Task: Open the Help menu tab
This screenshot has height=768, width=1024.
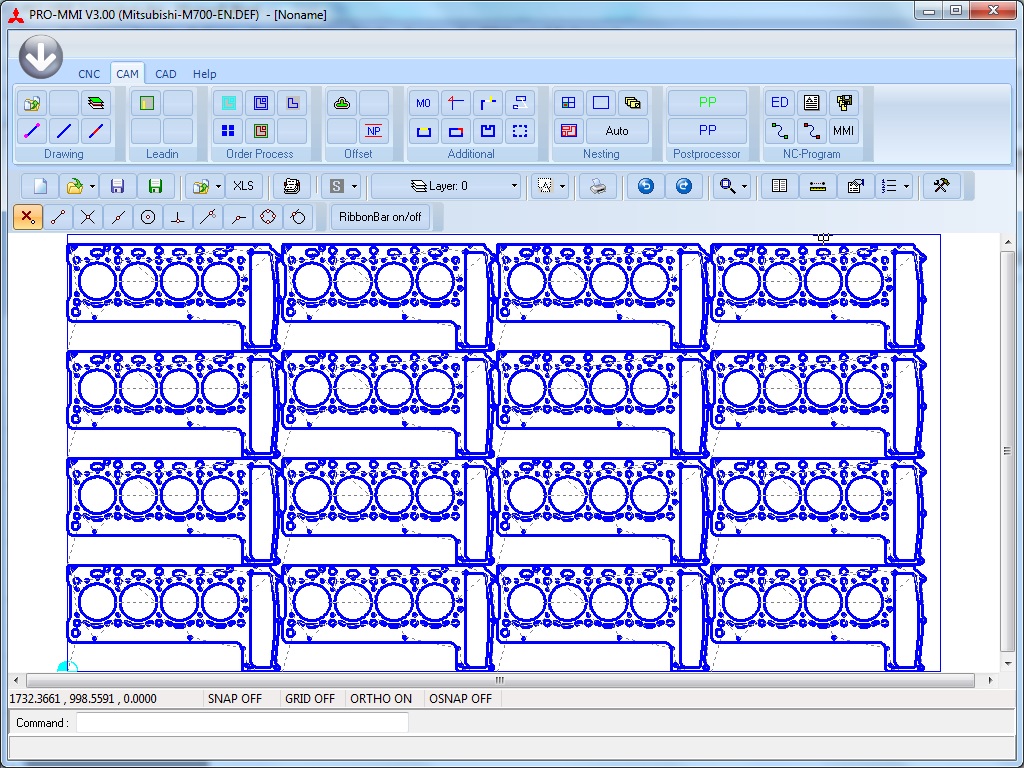Action: coord(204,74)
